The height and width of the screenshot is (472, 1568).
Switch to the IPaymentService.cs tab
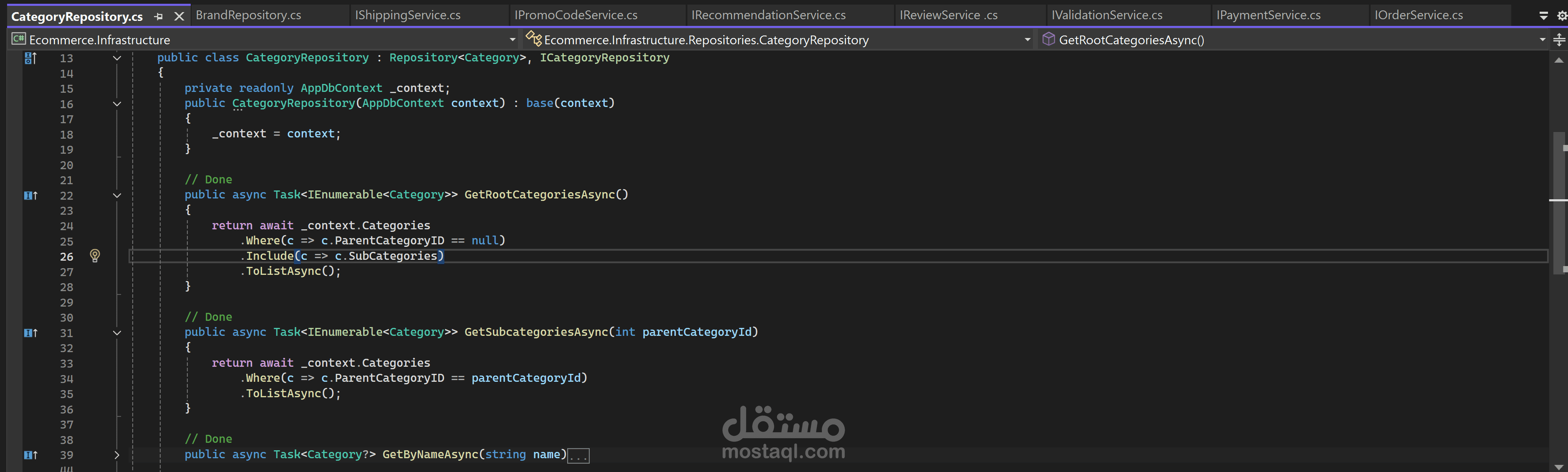1268,15
